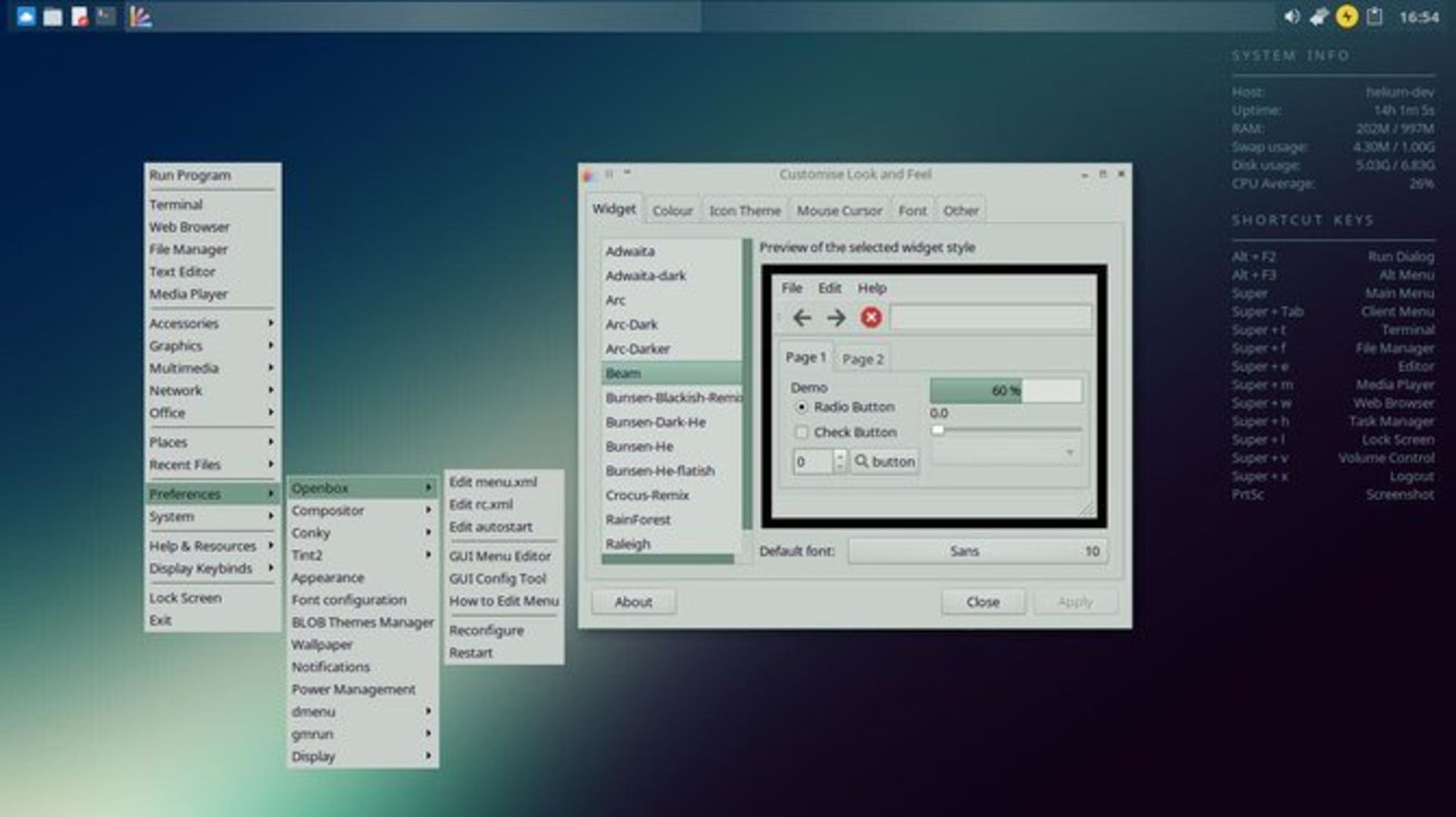Select the Arc-Dark theme
Viewport: 1456px width, 817px height.
[x=671, y=325]
